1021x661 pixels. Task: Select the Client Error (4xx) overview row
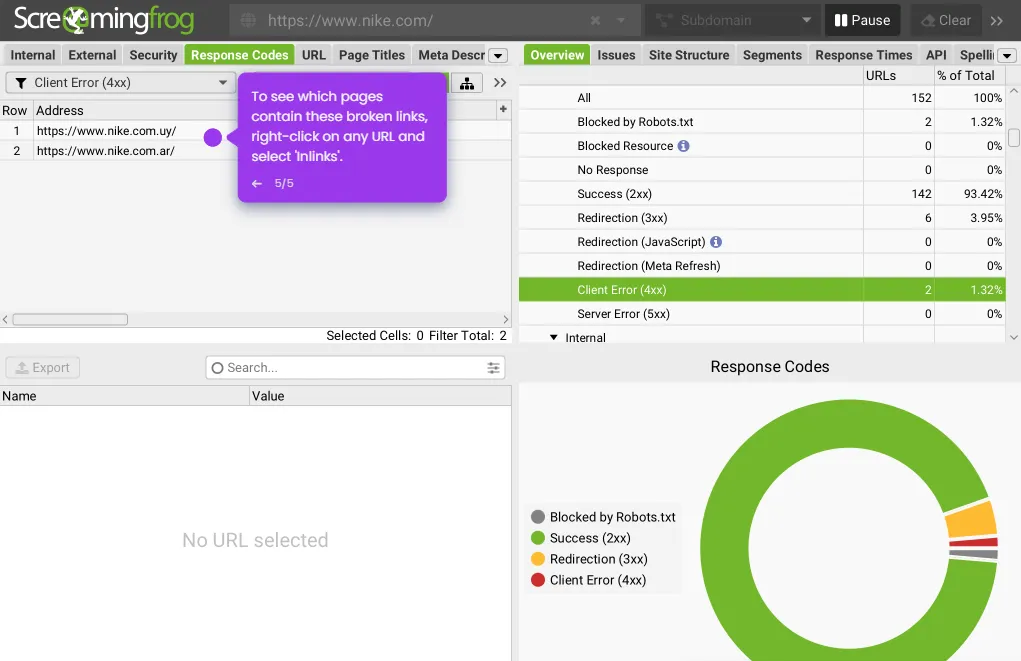click(762, 290)
